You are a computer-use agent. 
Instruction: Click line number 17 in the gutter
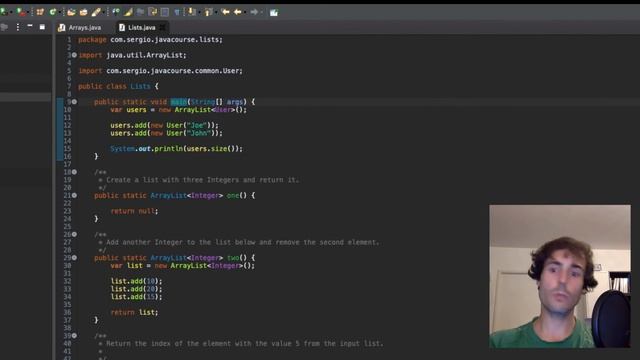(x=68, y=164)
